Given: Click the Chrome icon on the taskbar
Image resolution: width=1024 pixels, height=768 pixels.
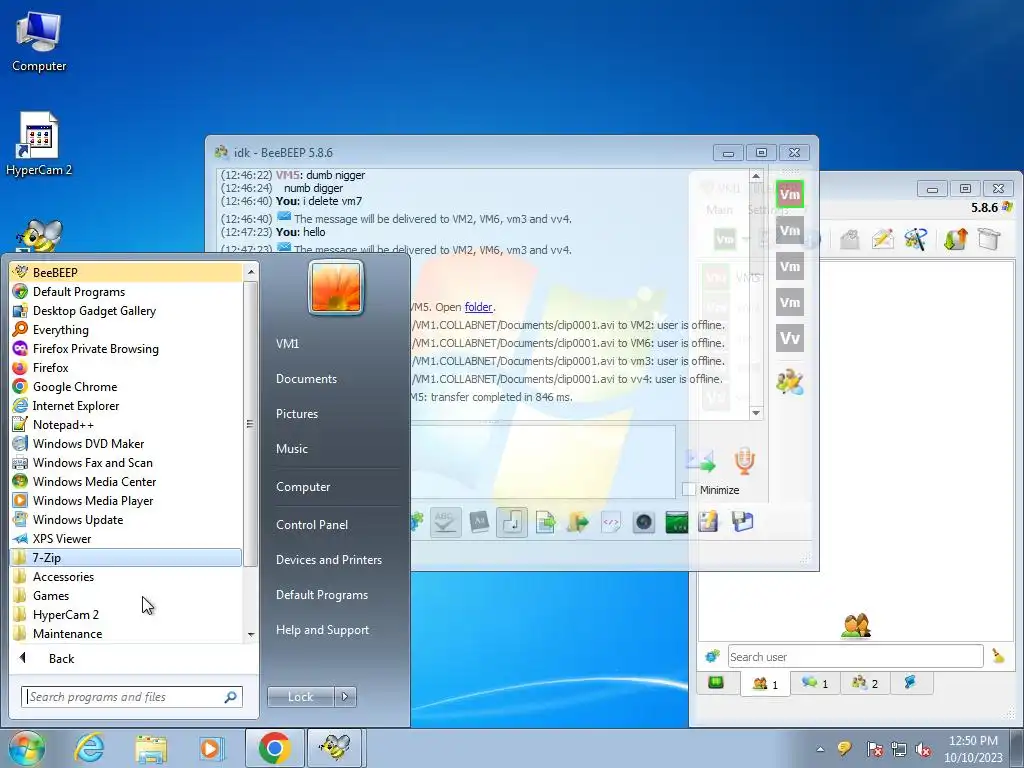Looking at the screenshot, I should (x=274, y=748).
